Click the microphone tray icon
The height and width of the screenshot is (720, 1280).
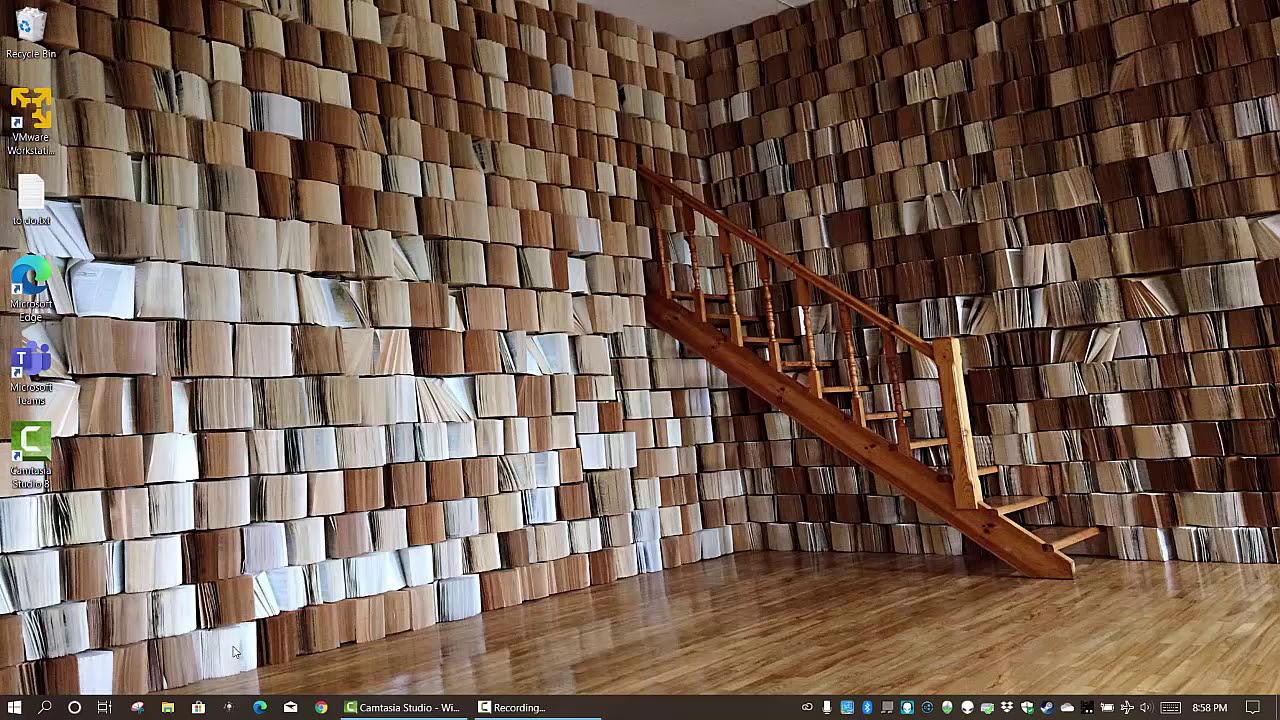(827, 707)
